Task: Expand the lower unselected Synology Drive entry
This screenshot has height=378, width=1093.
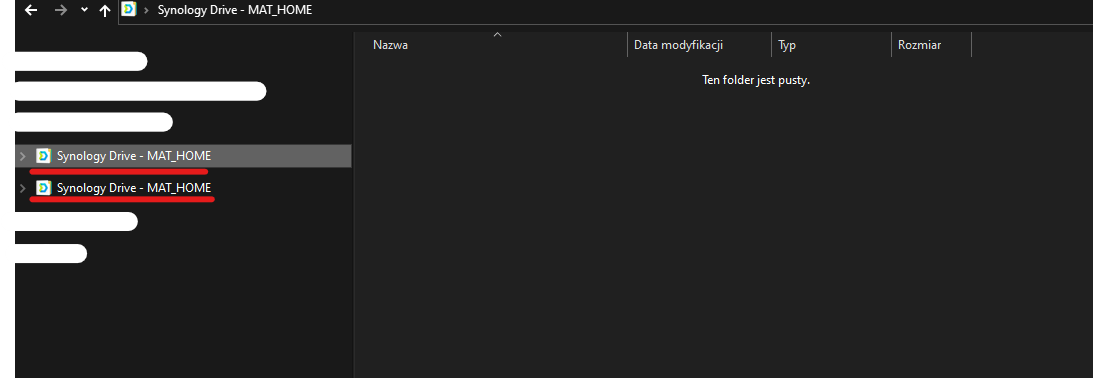Action: click(x=23, y=188)
